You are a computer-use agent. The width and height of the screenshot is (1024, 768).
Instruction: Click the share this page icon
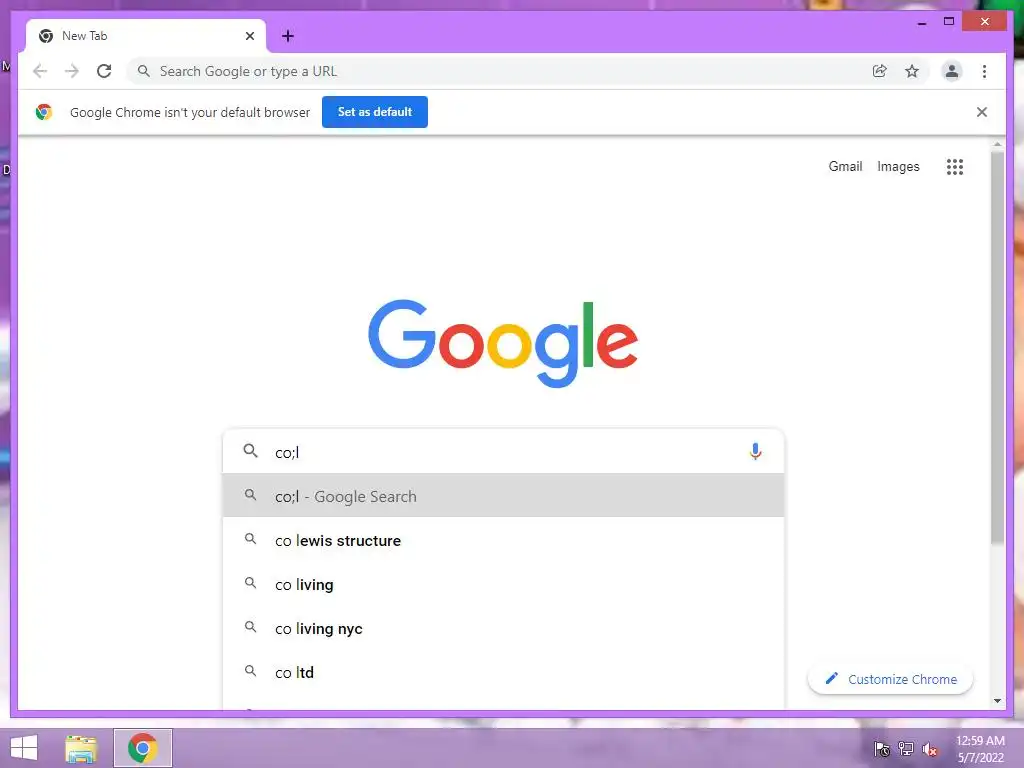[x=880, y=71]
